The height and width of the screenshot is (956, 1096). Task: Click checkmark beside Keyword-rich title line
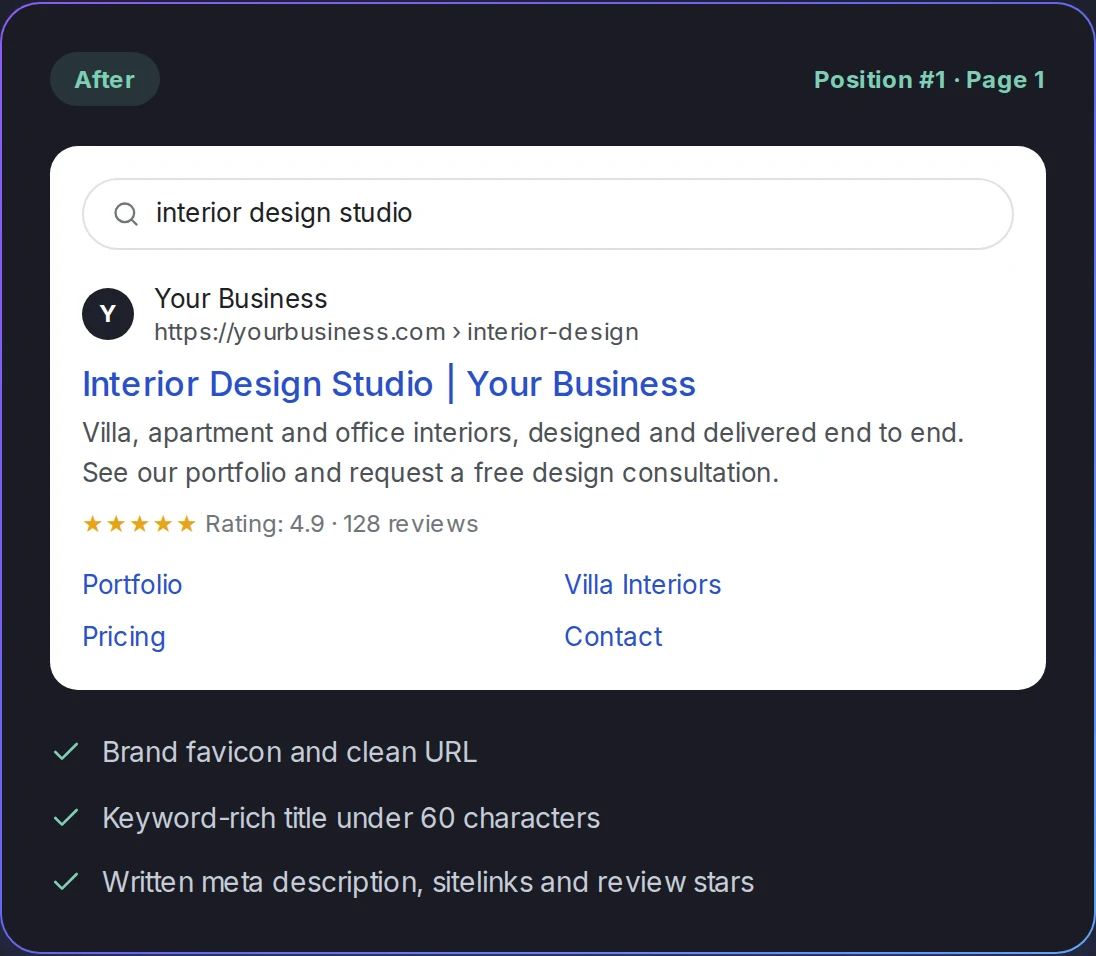[x=66, y=818]
